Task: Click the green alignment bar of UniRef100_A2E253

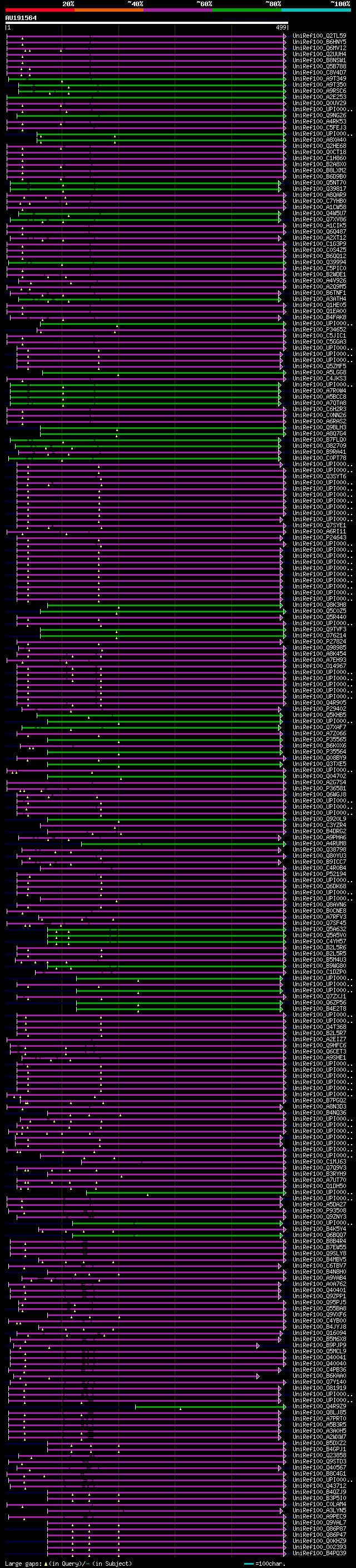Action: pyautogui.click(x=146, y=97)
